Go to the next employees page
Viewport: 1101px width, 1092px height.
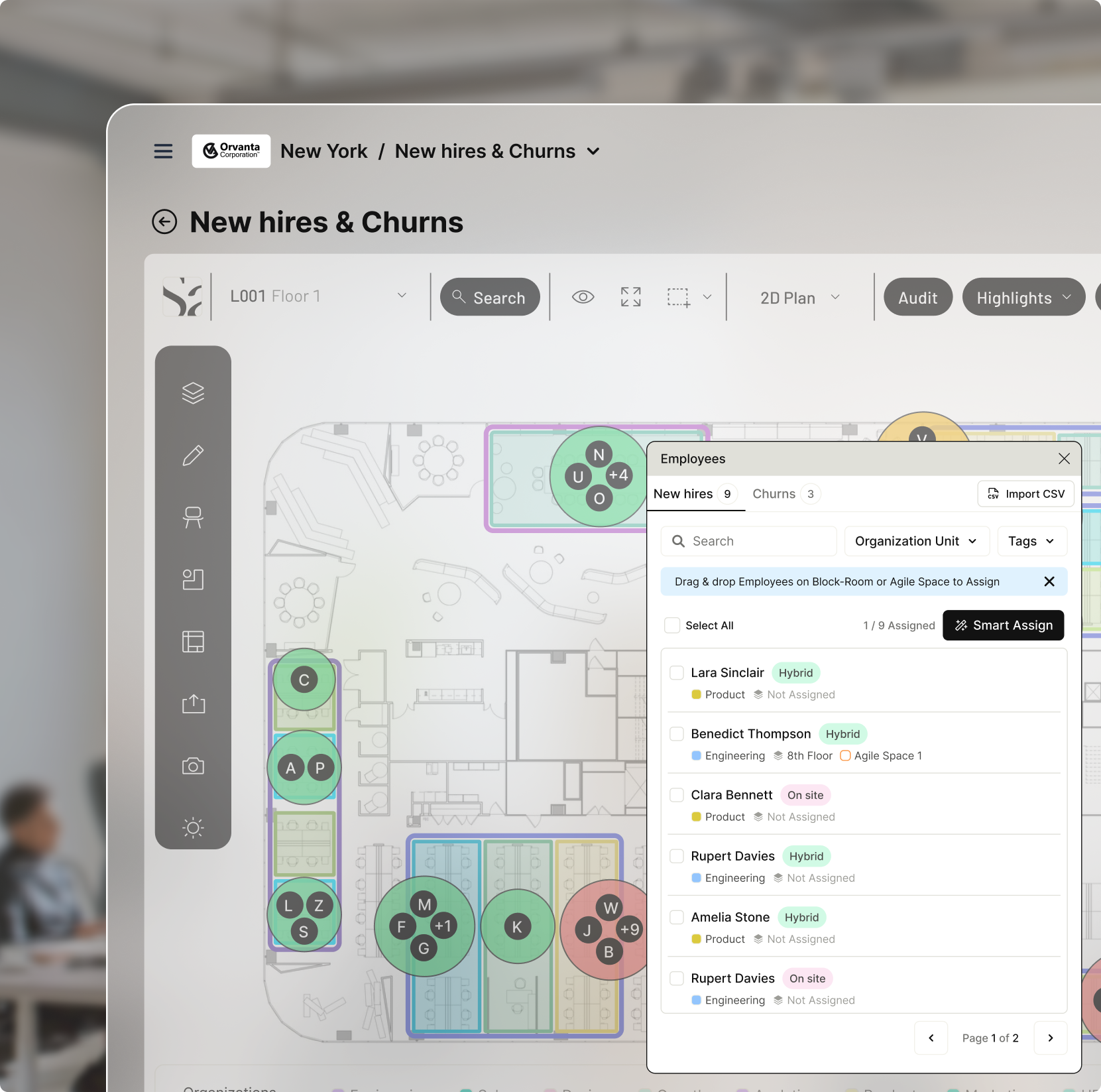tap(1050, 1038)
